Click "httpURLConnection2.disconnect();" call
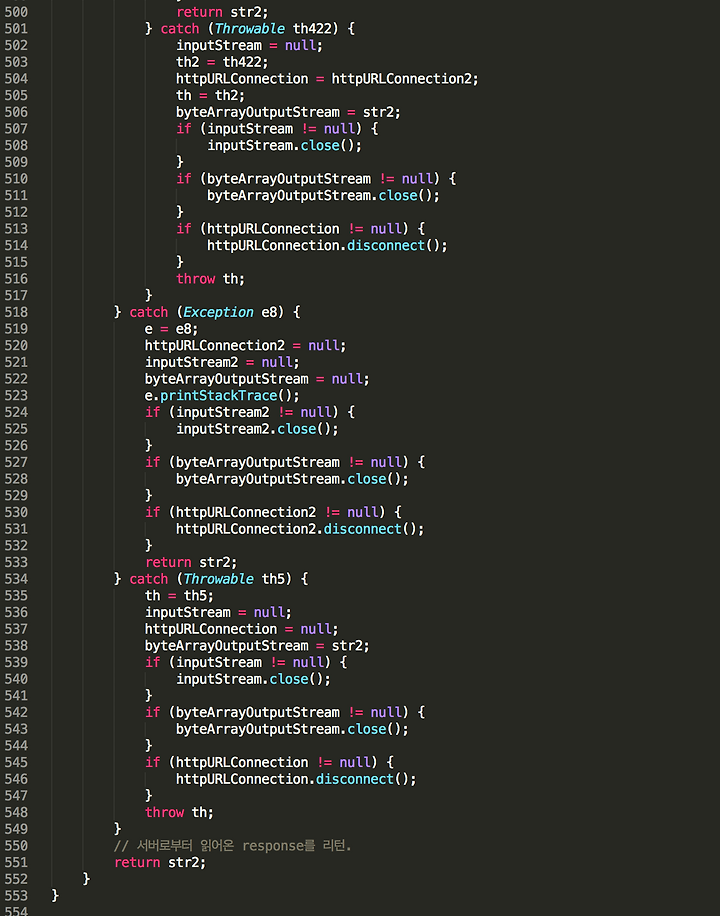Viewport: 720px width, 916px height. point(300,529)
